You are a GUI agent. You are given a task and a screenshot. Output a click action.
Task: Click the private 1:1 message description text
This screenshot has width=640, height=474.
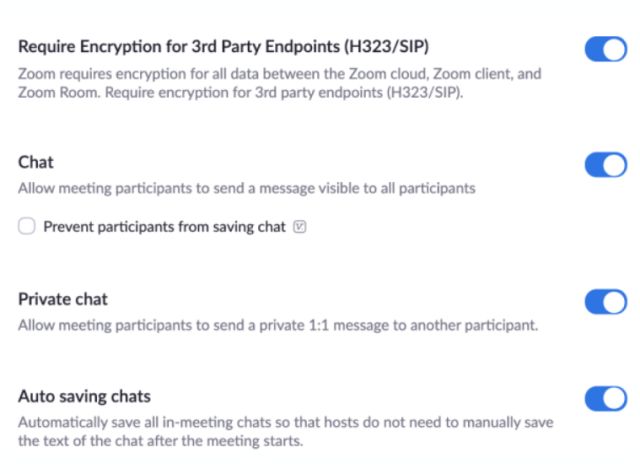coord(278,325)
